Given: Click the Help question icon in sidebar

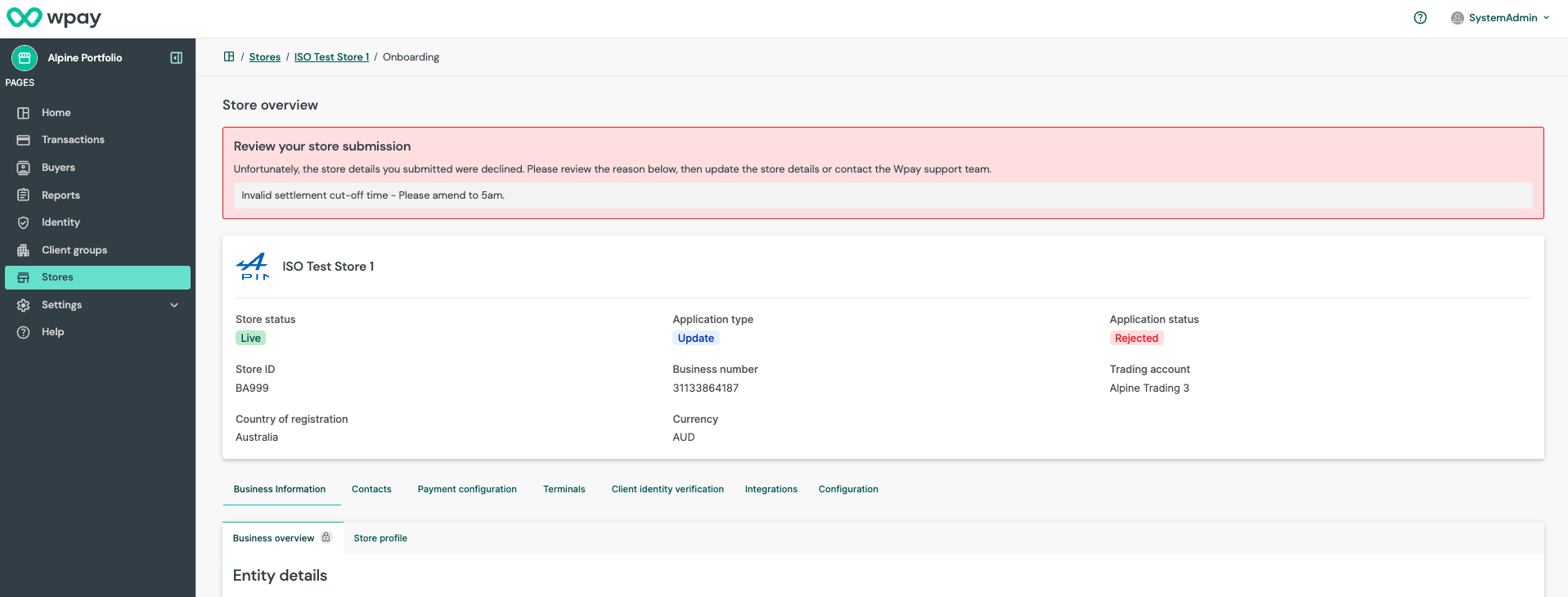Looking at the screenshot, I should (x=24, y=332).
